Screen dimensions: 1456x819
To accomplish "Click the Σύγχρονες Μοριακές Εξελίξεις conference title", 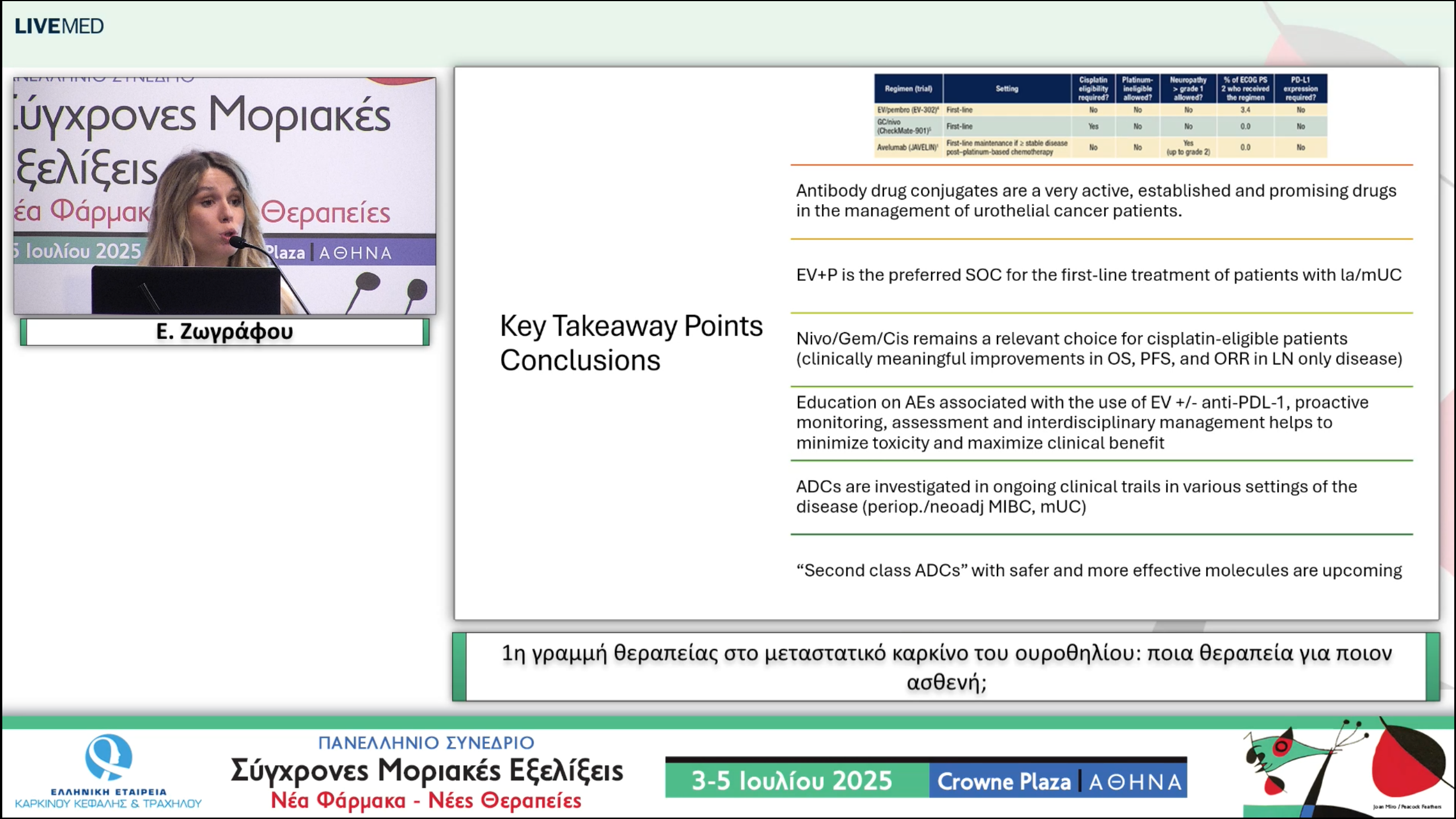I will (x=427, y=771).
